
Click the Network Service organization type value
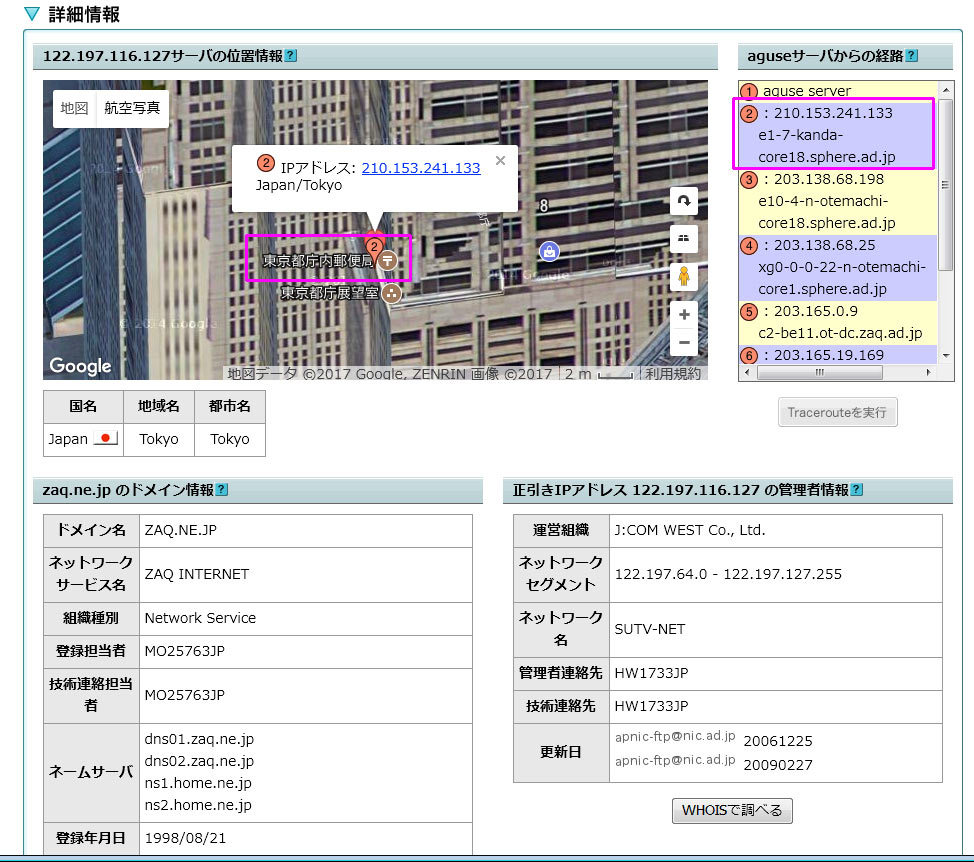click(200, 618)
